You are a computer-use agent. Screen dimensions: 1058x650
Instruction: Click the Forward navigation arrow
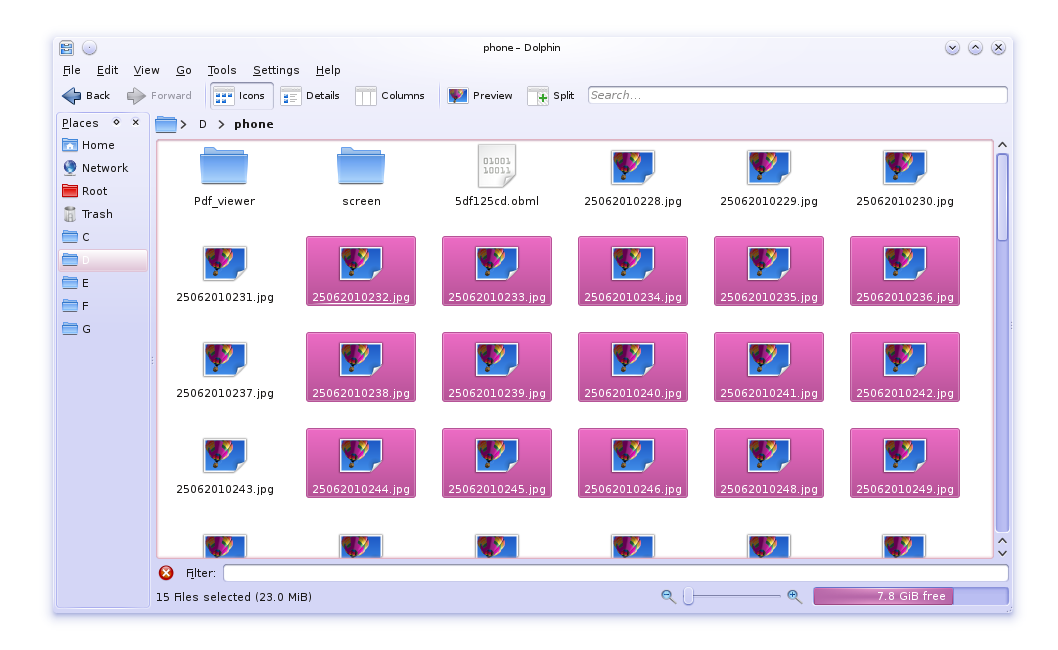pos(159,96)
